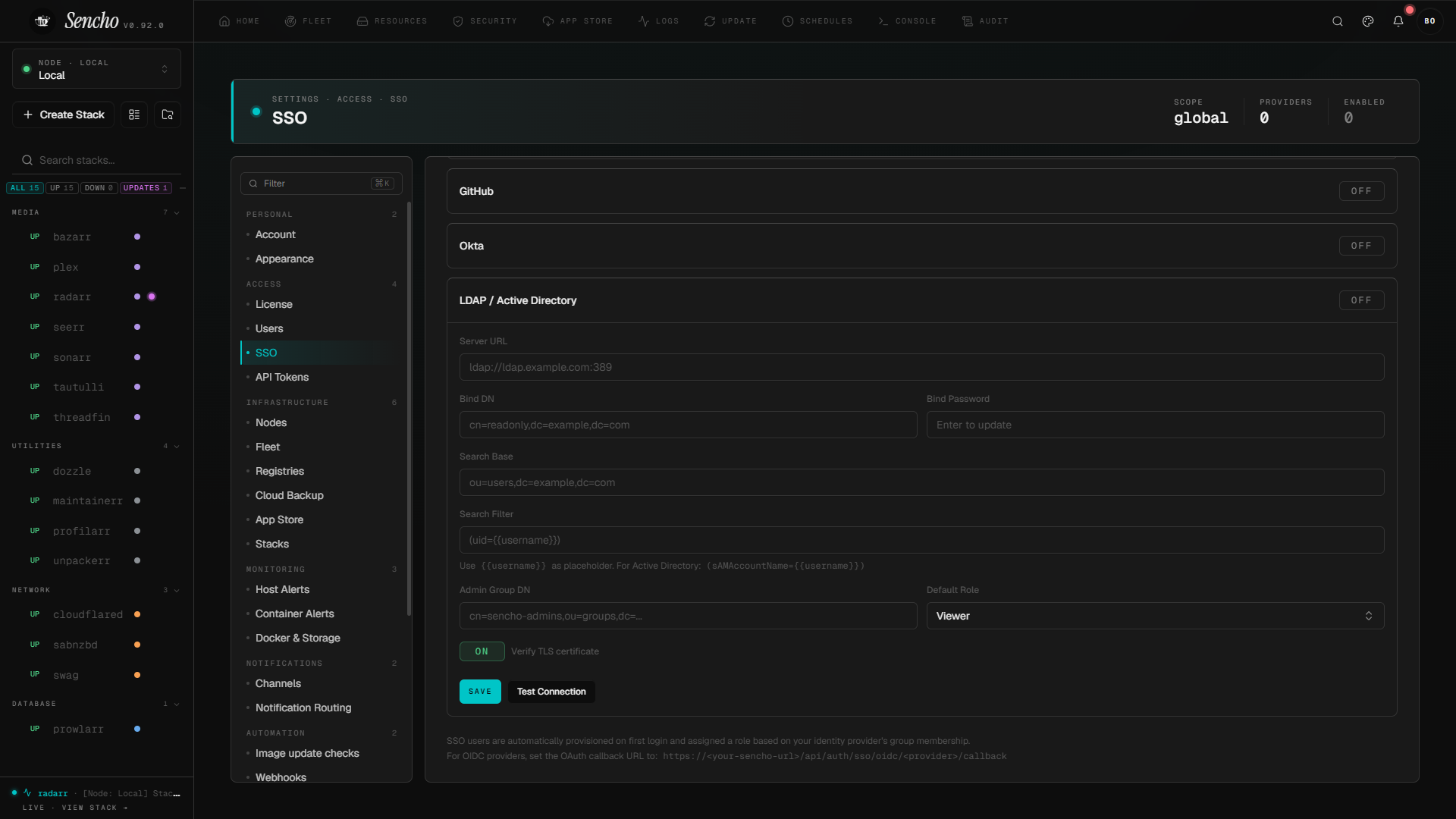The image size is (1456, 819).
Task: Click the folder import icon
Action: 168,115
